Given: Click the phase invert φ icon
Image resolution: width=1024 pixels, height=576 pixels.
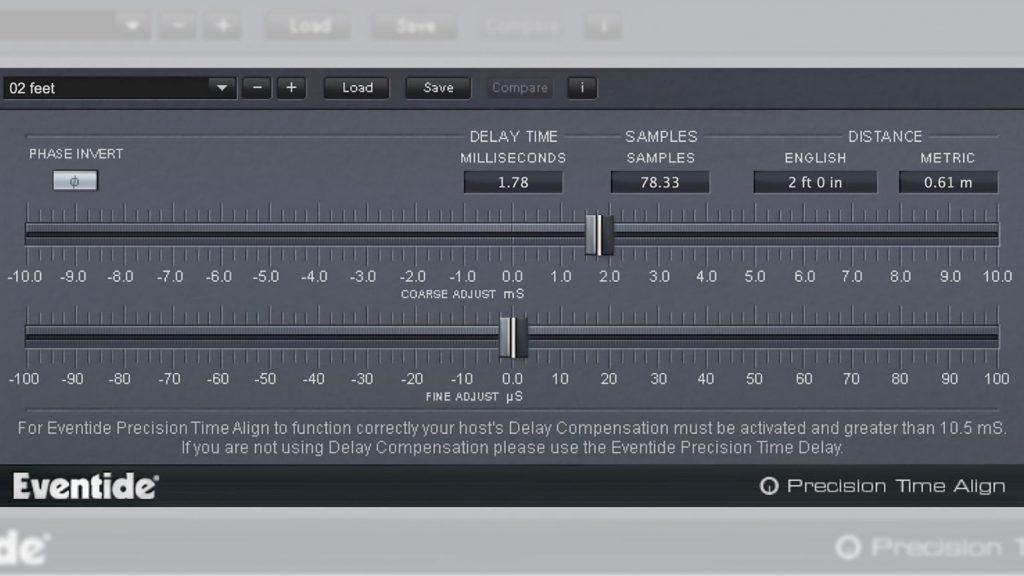Looking at the screenshot, I should (x=75, y=181).
